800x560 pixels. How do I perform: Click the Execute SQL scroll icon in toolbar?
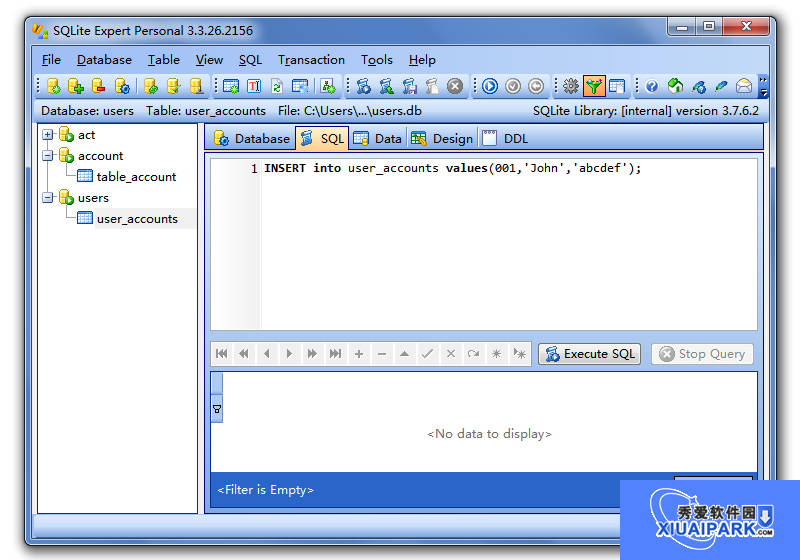pyautogui.click(x=363, y=86)
